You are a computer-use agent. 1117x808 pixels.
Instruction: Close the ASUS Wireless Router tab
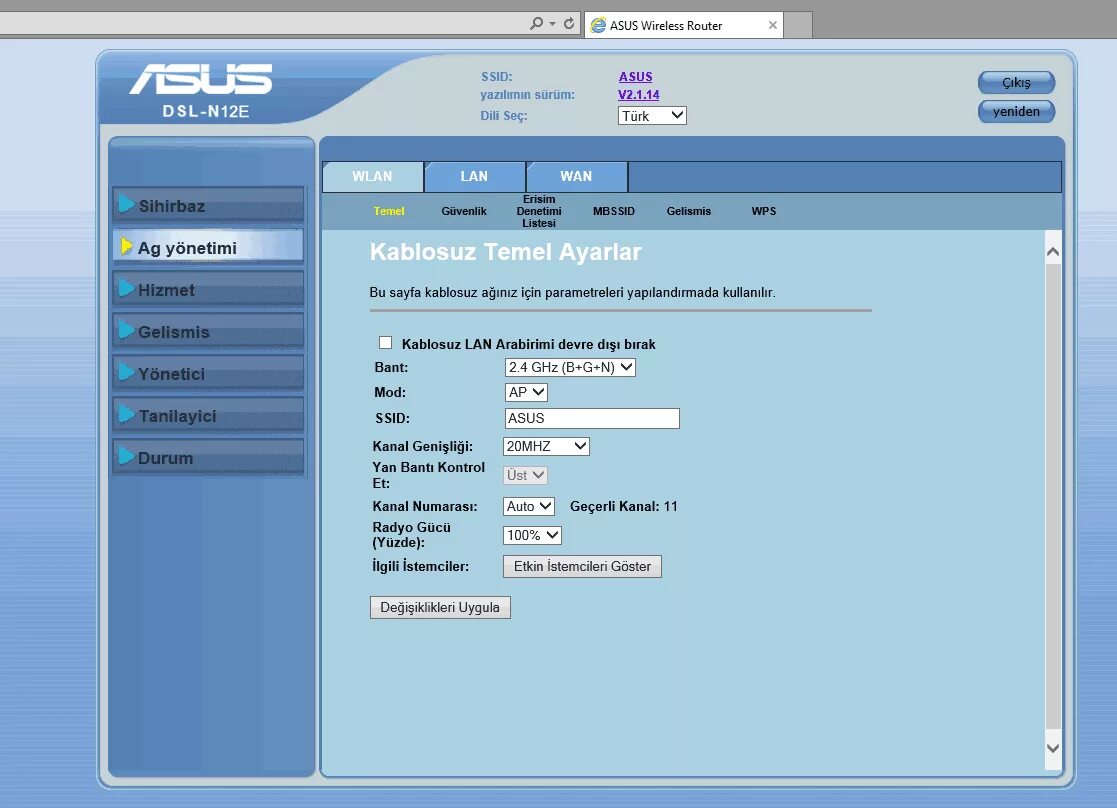[773, 25]
